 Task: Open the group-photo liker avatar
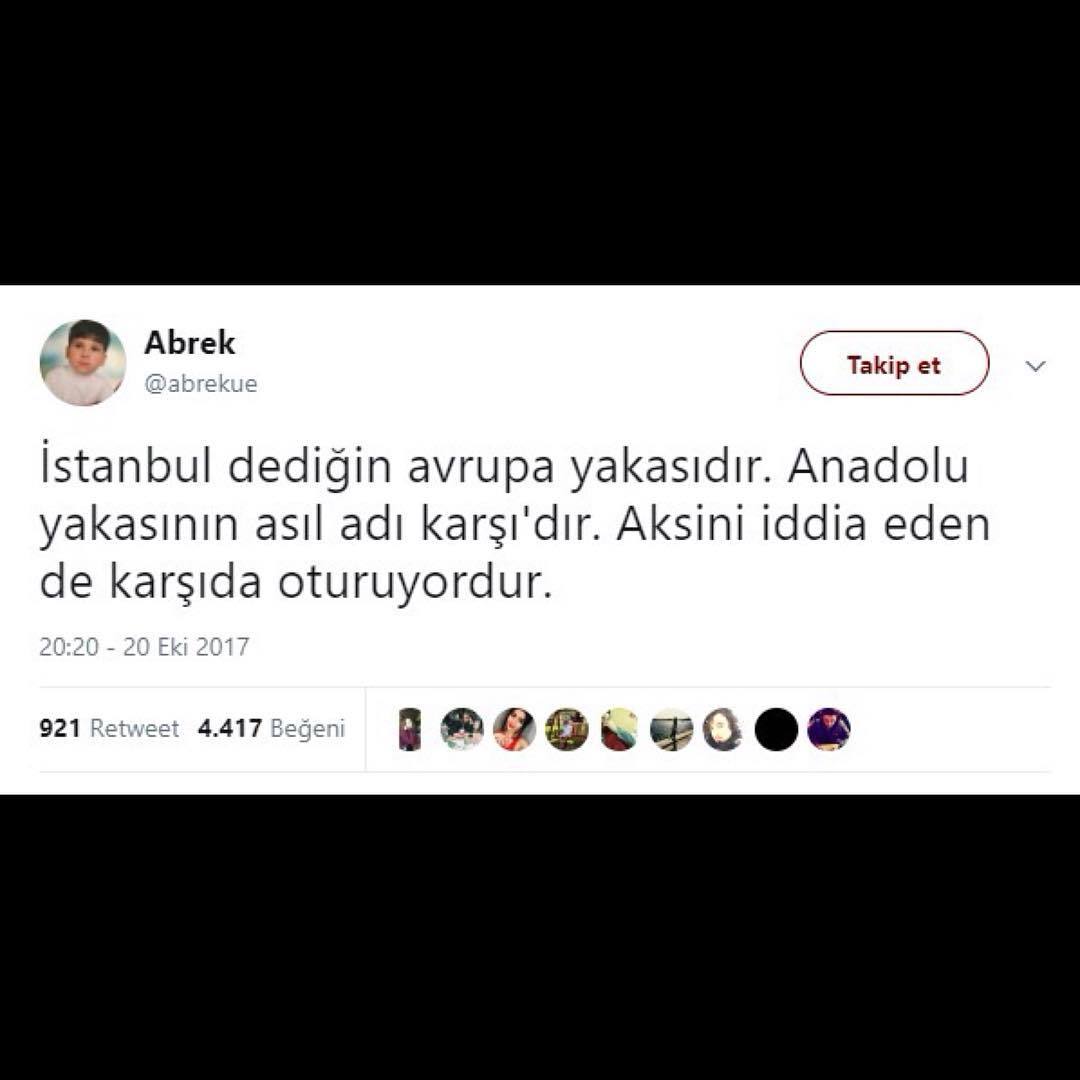point(462,729)
